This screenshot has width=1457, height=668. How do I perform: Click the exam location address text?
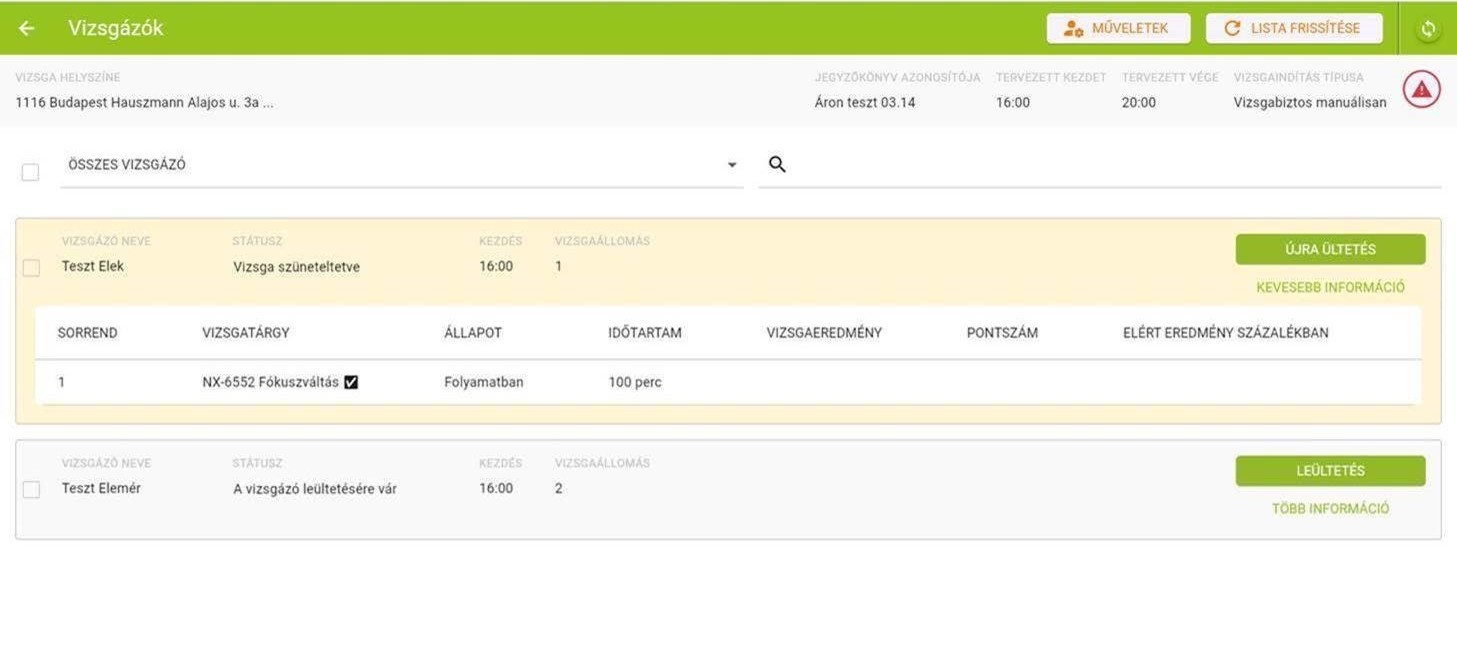click(144, 102)
